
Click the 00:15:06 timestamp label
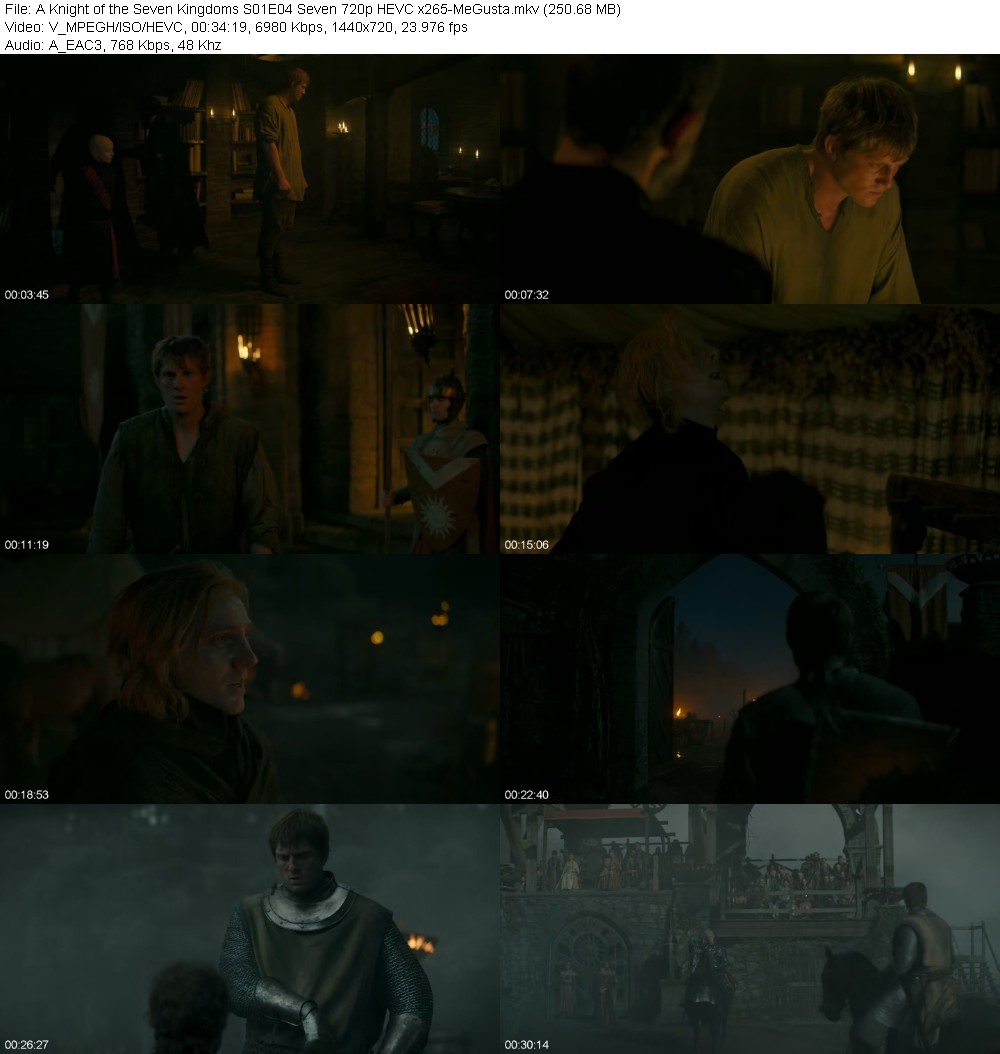point(527,545)
